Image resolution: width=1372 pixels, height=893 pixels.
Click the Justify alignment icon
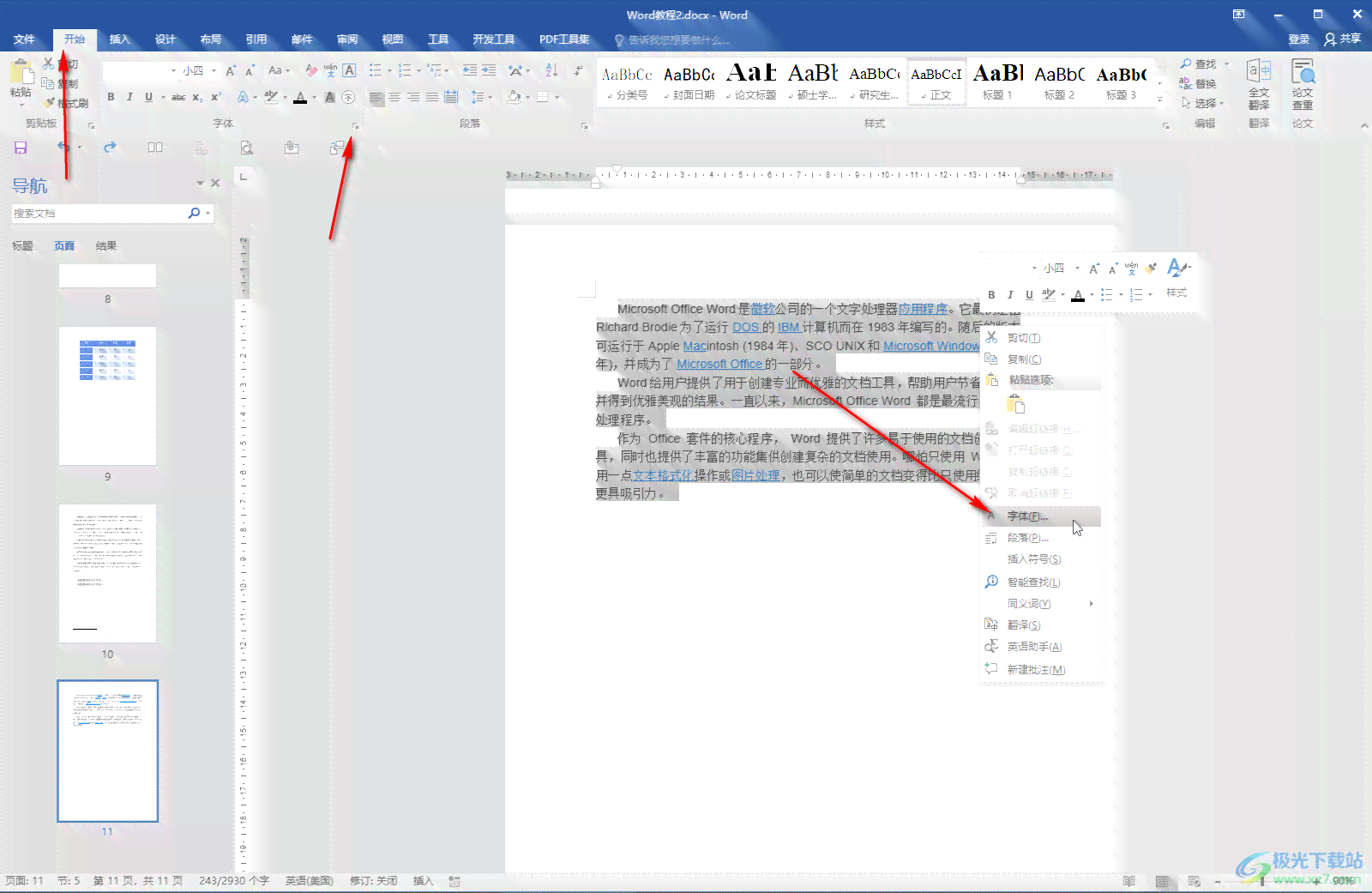tap(432, 97)
